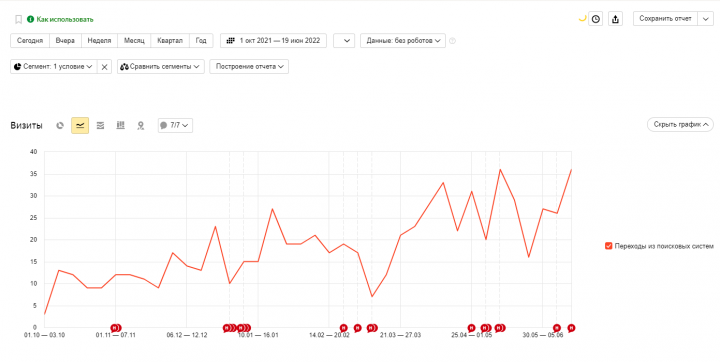Open the Сравнить сегменты dropdown

(x=161, y=67)
